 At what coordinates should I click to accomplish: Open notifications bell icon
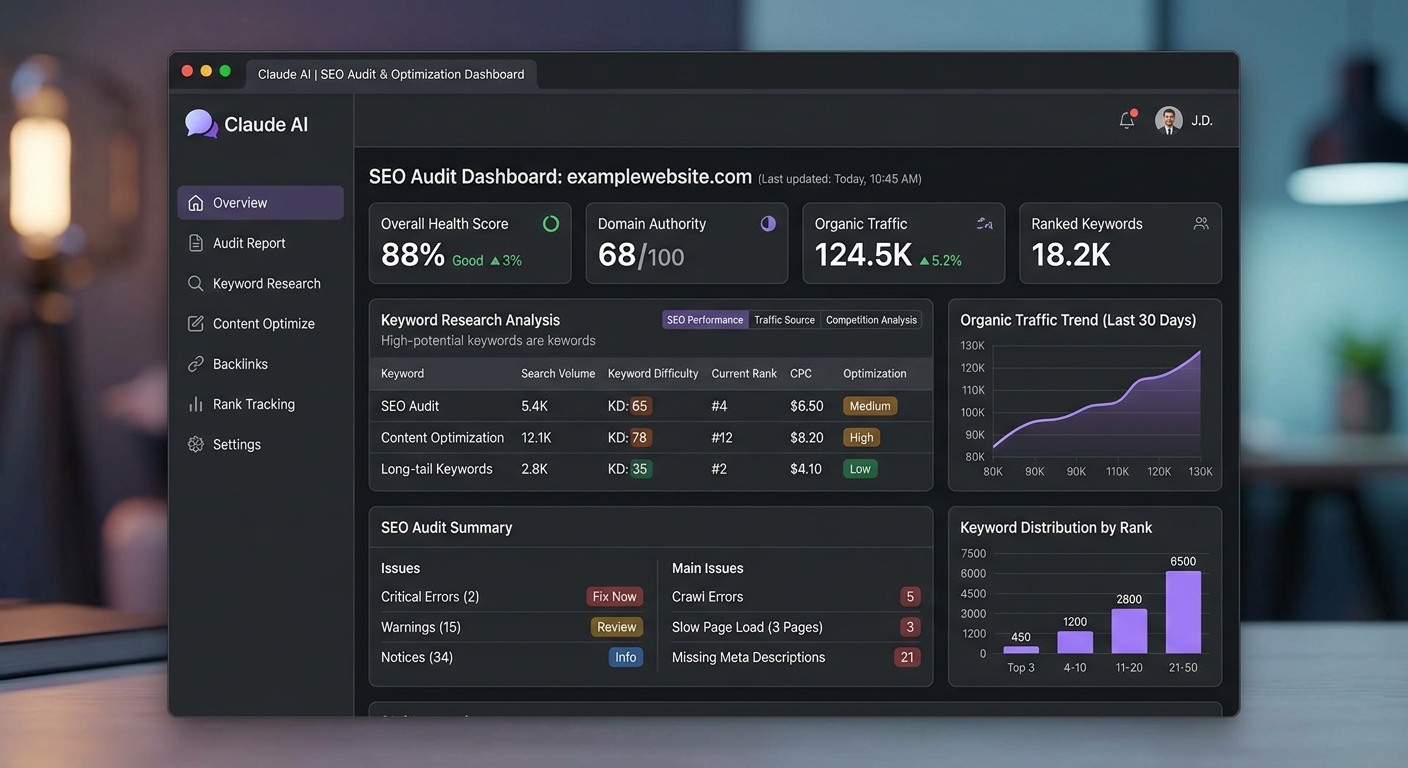pyautogui.click(x=1127, y=120)
